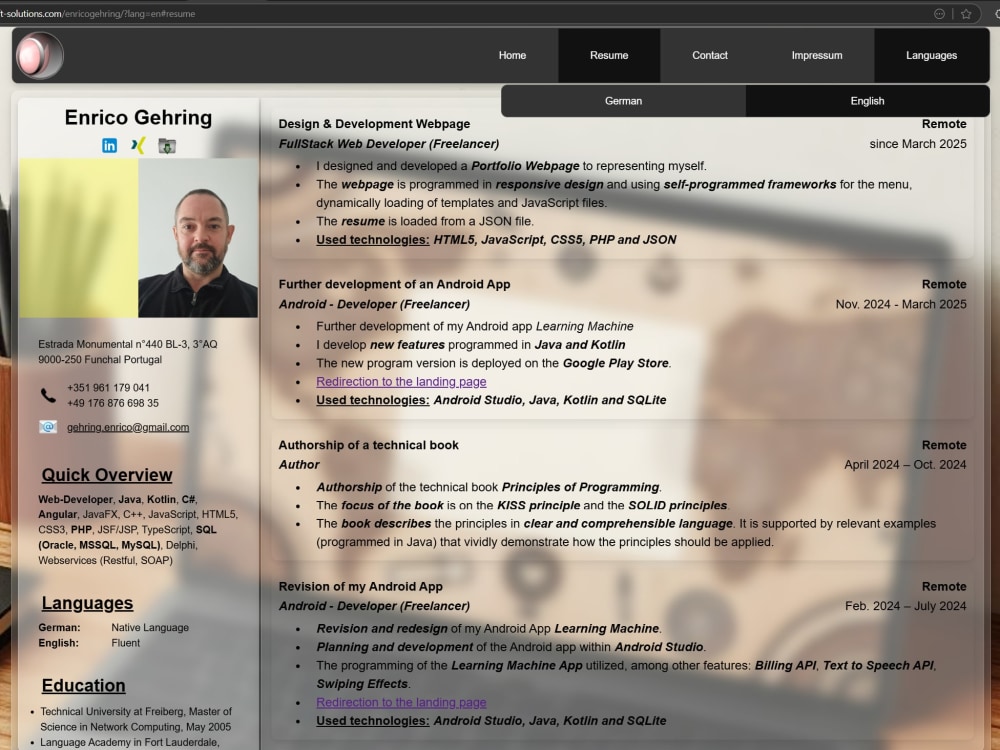Click 'The resume is loaded from a JSON file' bullet

pyautogui.click(x=425, y=221)
